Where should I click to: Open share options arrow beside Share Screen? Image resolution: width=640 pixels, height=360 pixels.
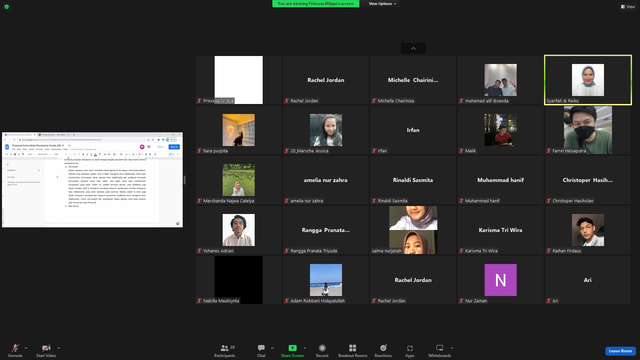pos(305,348)
